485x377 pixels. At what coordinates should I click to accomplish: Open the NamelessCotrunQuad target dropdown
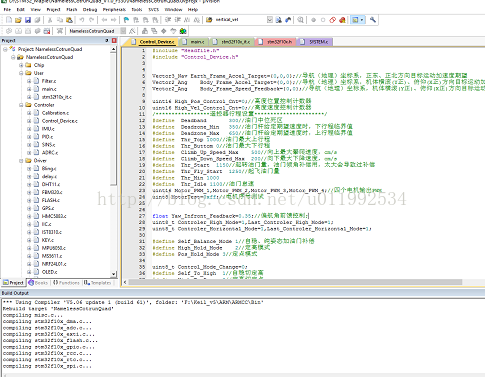pyautogui.click(x=123, y=31)
